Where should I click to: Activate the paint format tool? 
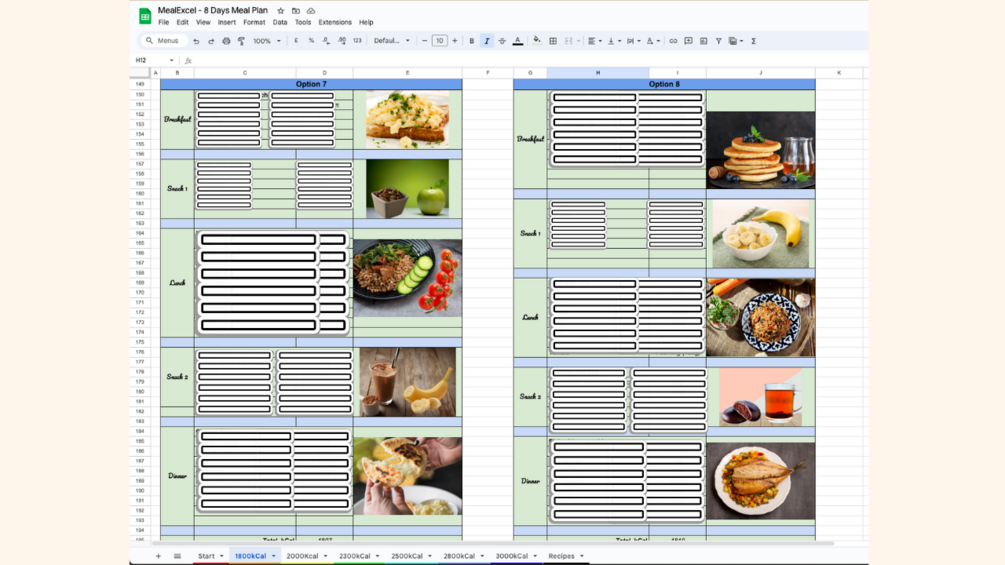(241, 41)
